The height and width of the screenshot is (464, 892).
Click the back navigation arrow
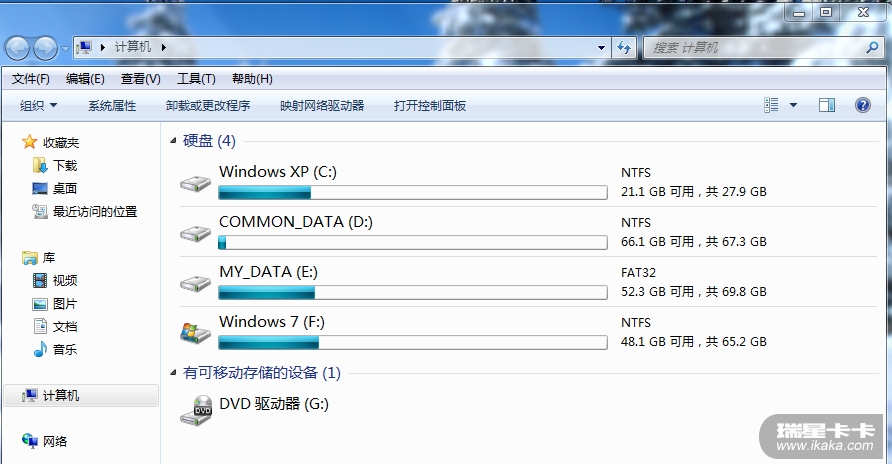click(19, 47)
